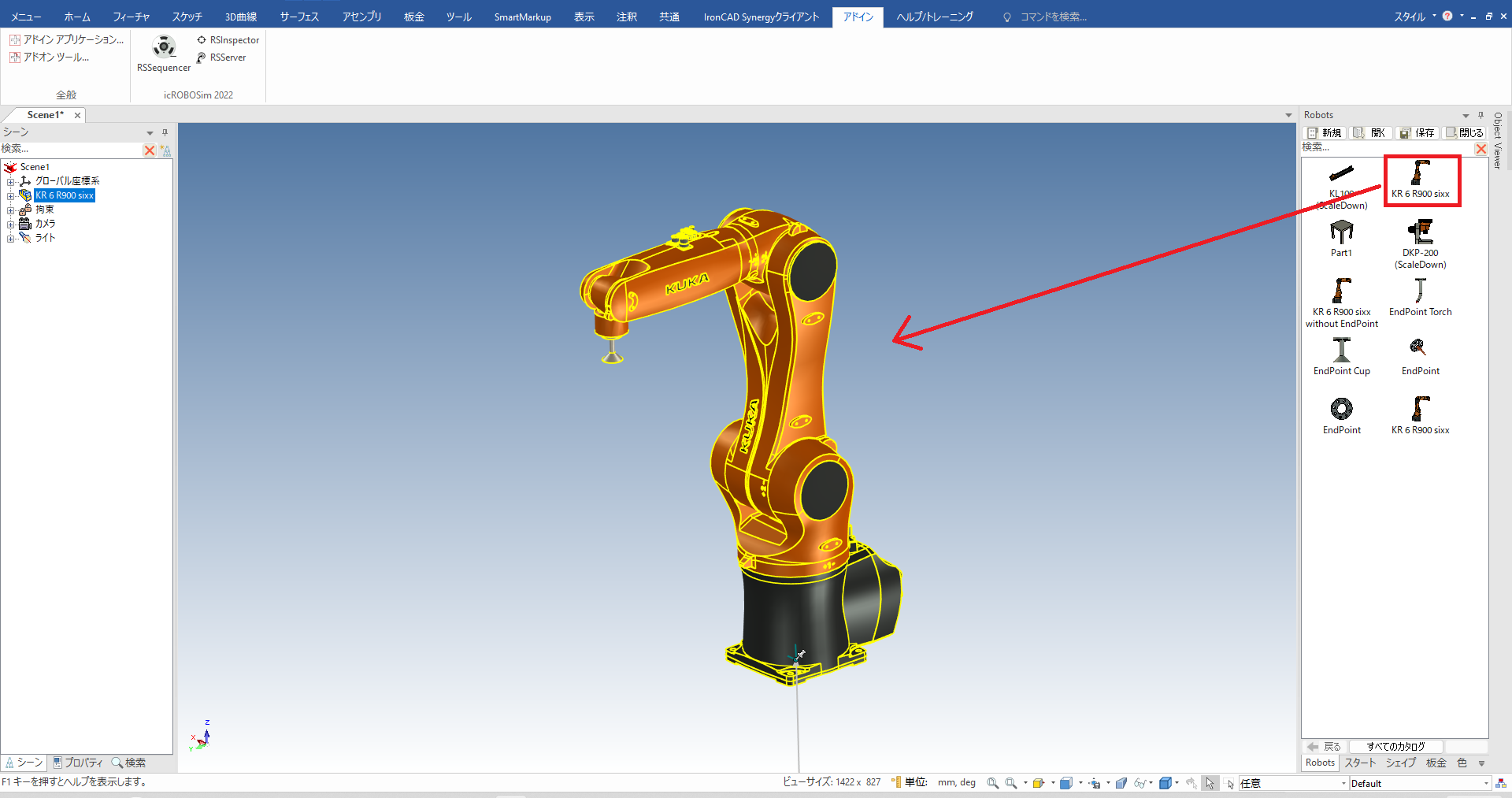Click the 新規 new catalog button
This screenshot has width=1512, height=798.
click(1325, 133)
